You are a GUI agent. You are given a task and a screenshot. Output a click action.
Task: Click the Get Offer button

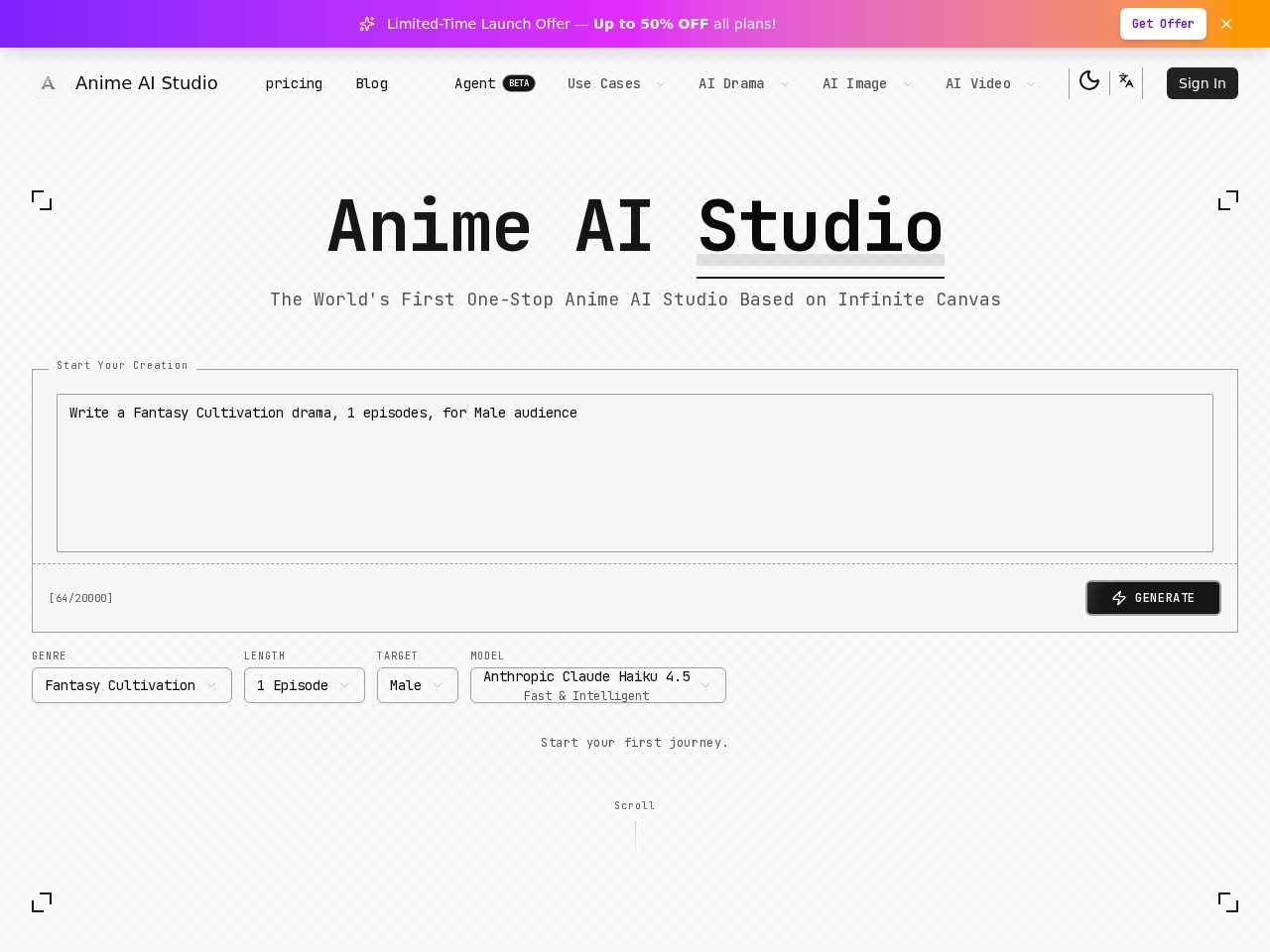click(x=1163, y=24)
